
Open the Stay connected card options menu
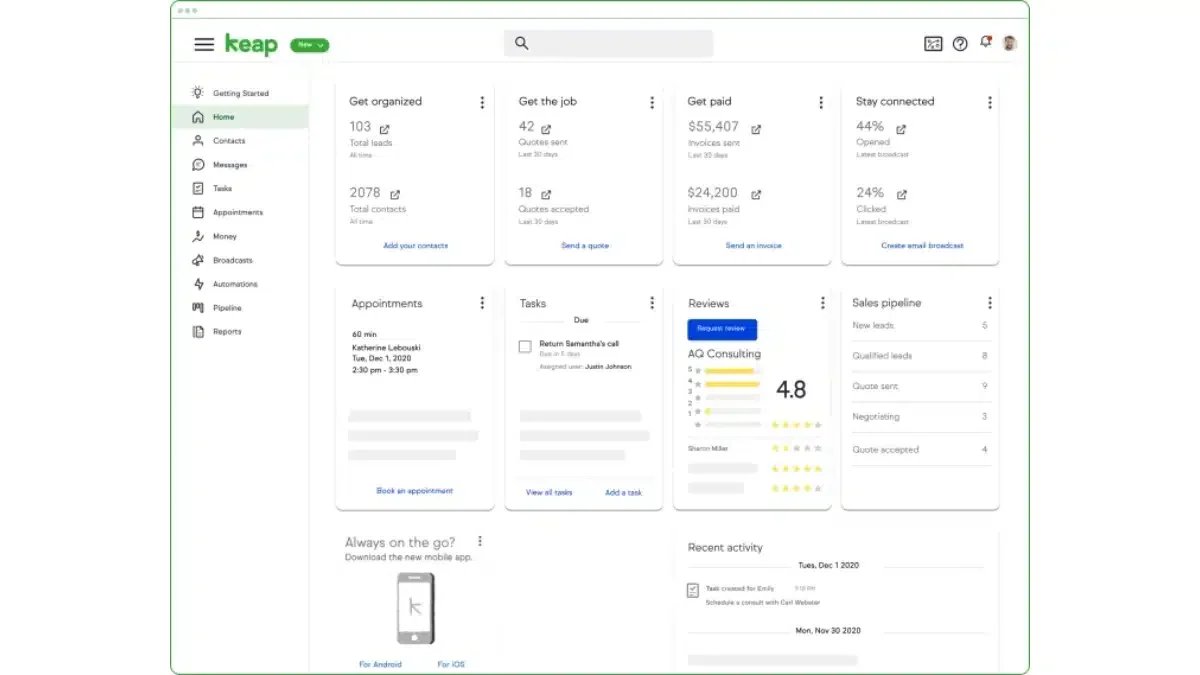(x=990, y=102)
